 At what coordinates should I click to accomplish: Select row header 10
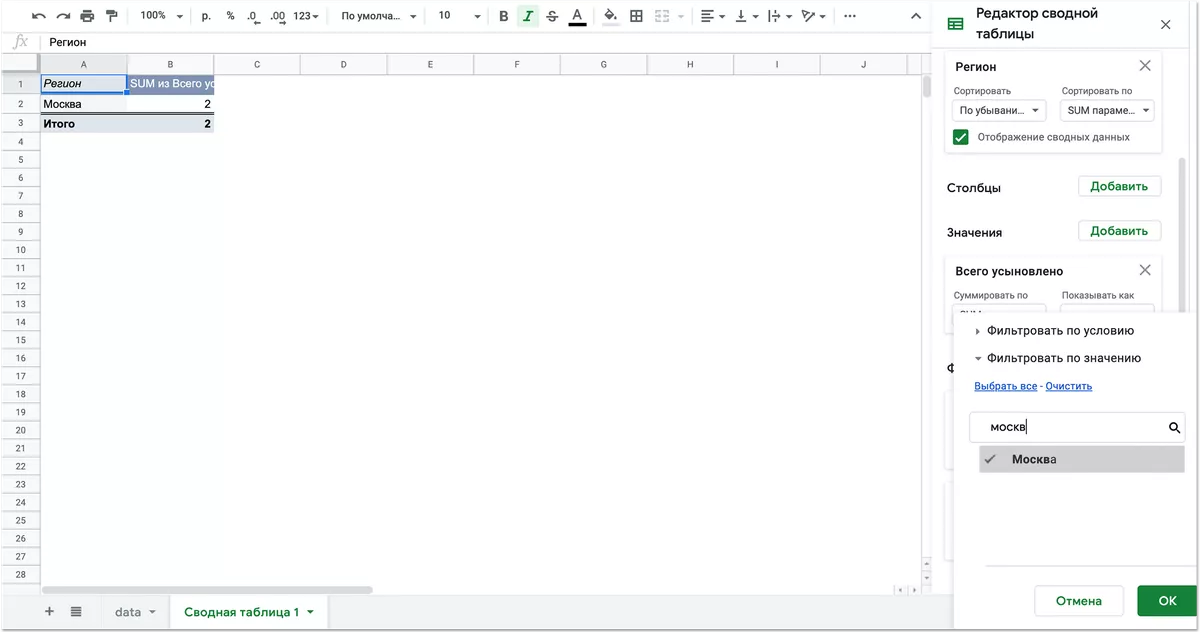click(20, 250)
